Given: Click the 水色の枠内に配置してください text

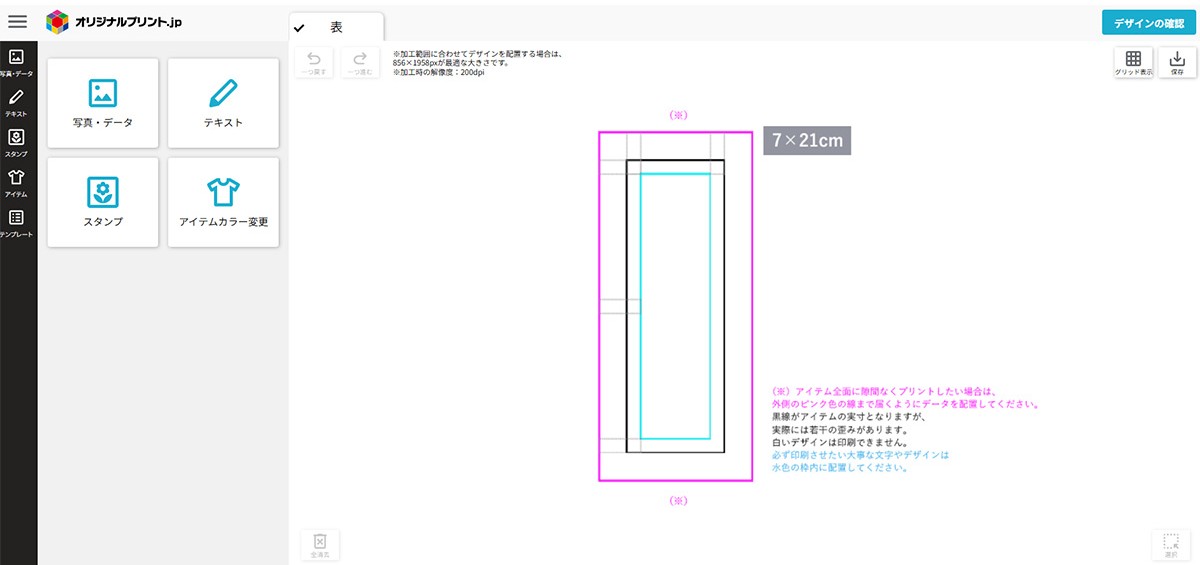Looking at the screenshot, I should pyautogui.click(x=839, y=467).
